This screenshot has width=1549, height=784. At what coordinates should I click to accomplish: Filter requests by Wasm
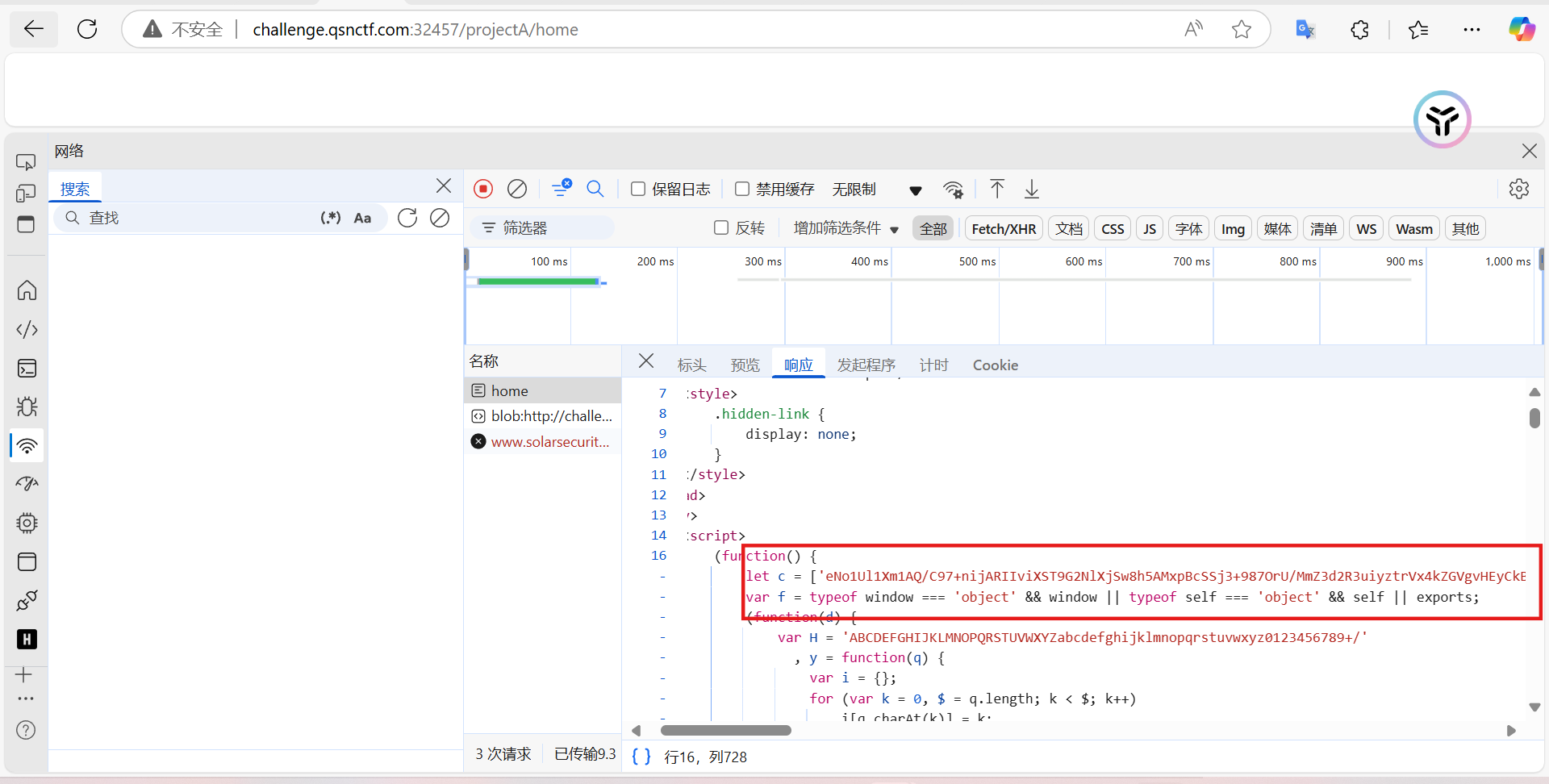click(1414, 228)
